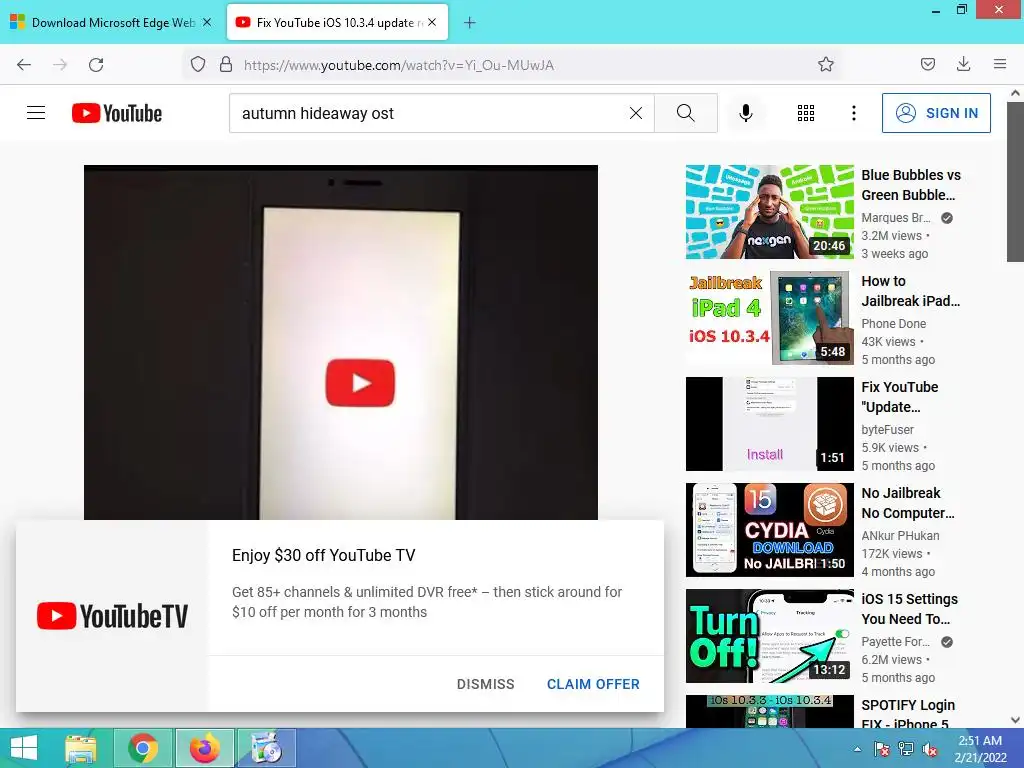Open YouTube apps grid
This screenshot has height=768, width=1024.
point(806,113)
